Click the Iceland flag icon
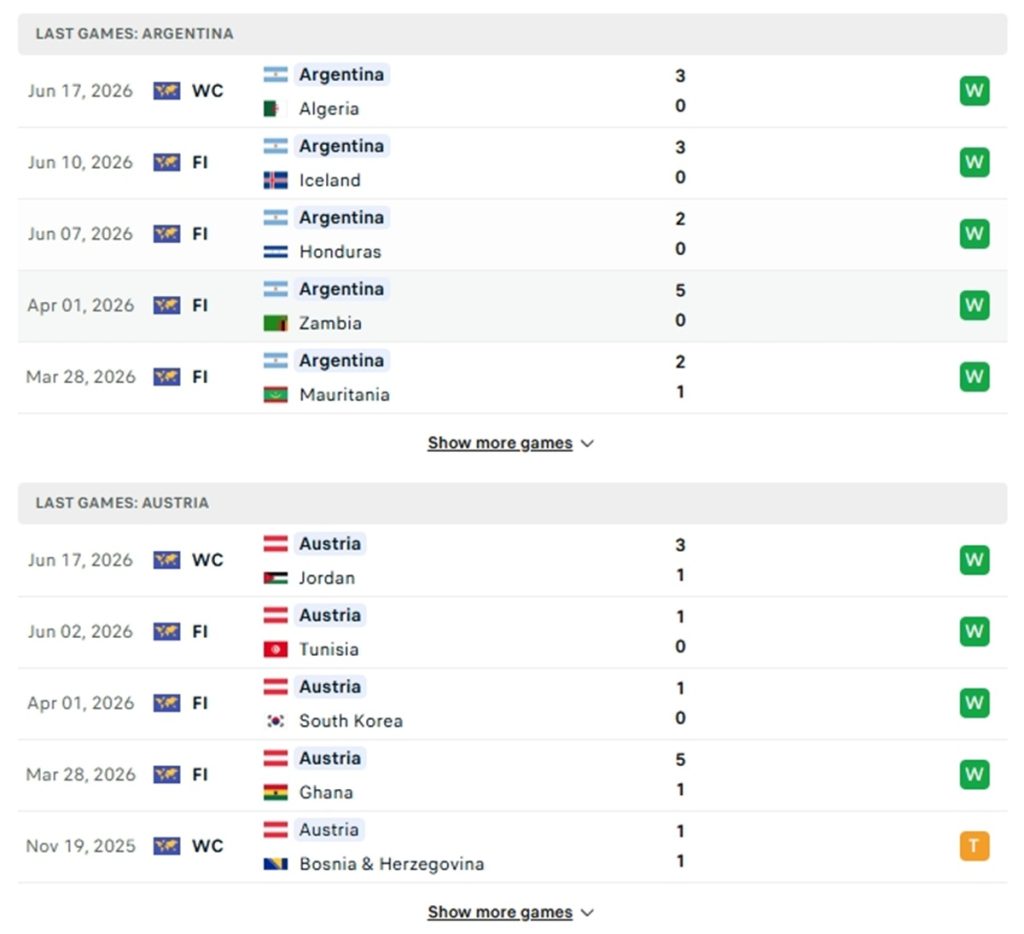 coord(275,180)
